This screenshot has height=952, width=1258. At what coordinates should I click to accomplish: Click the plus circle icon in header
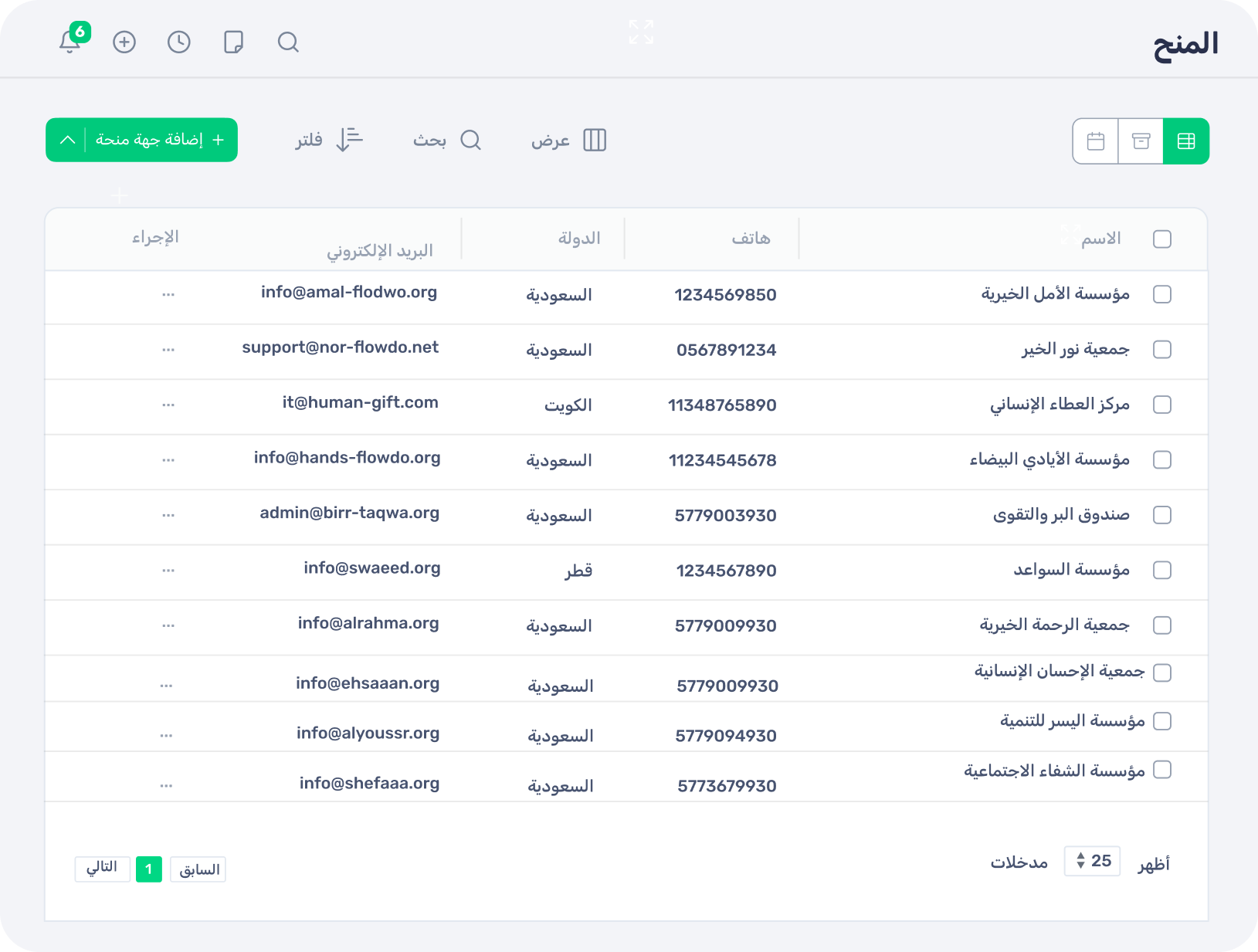click(124, 42)
